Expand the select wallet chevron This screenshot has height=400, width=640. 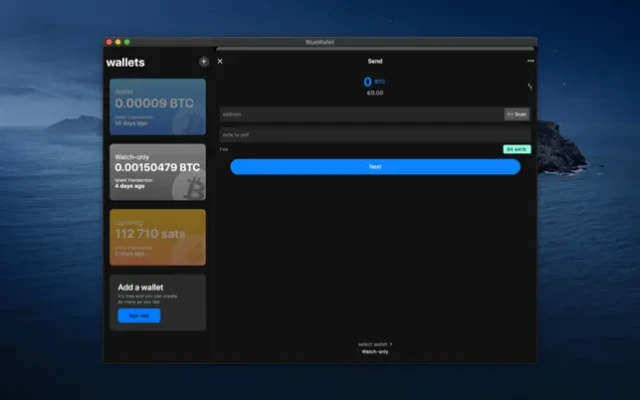[x=391, y=344]
